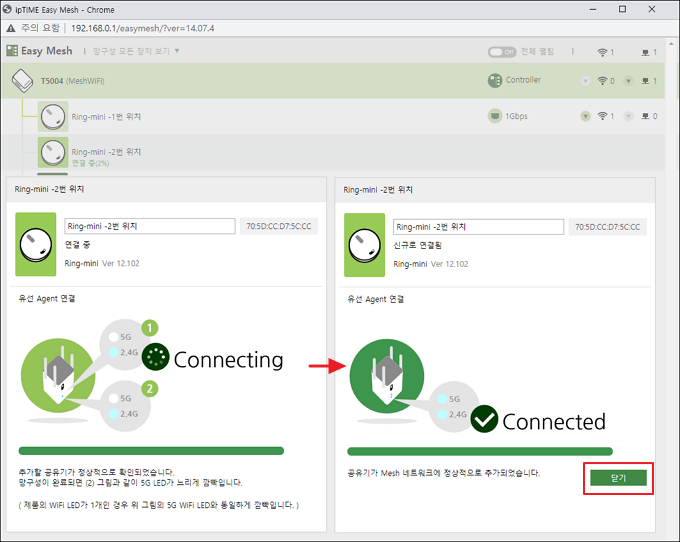
Task: Click wired port icon on T5004 row
Action: coord(645,81)
